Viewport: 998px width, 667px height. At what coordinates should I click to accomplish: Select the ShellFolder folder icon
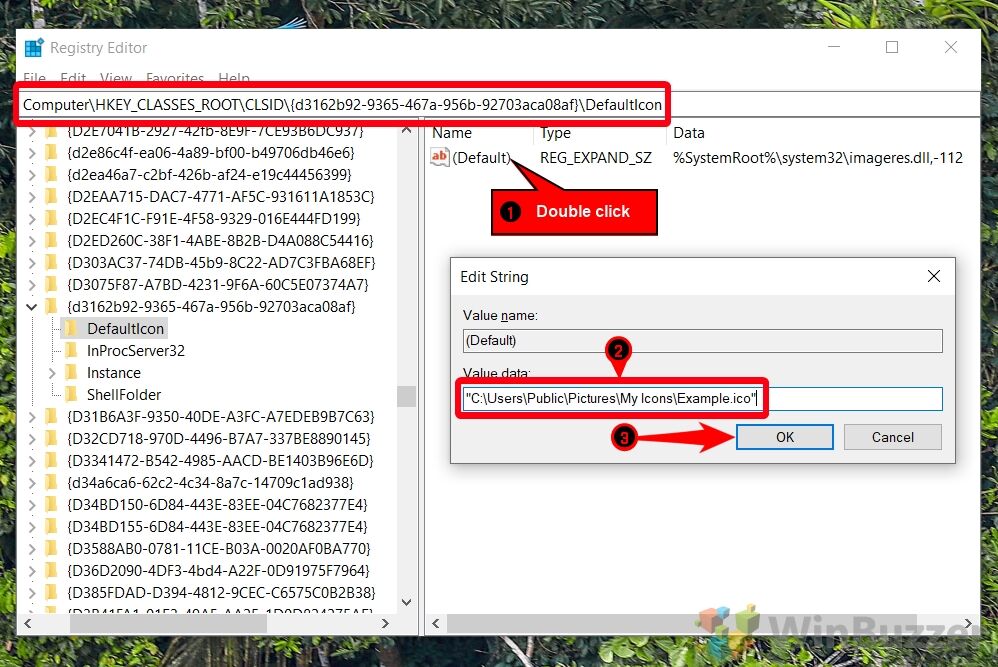coord(71,395)
